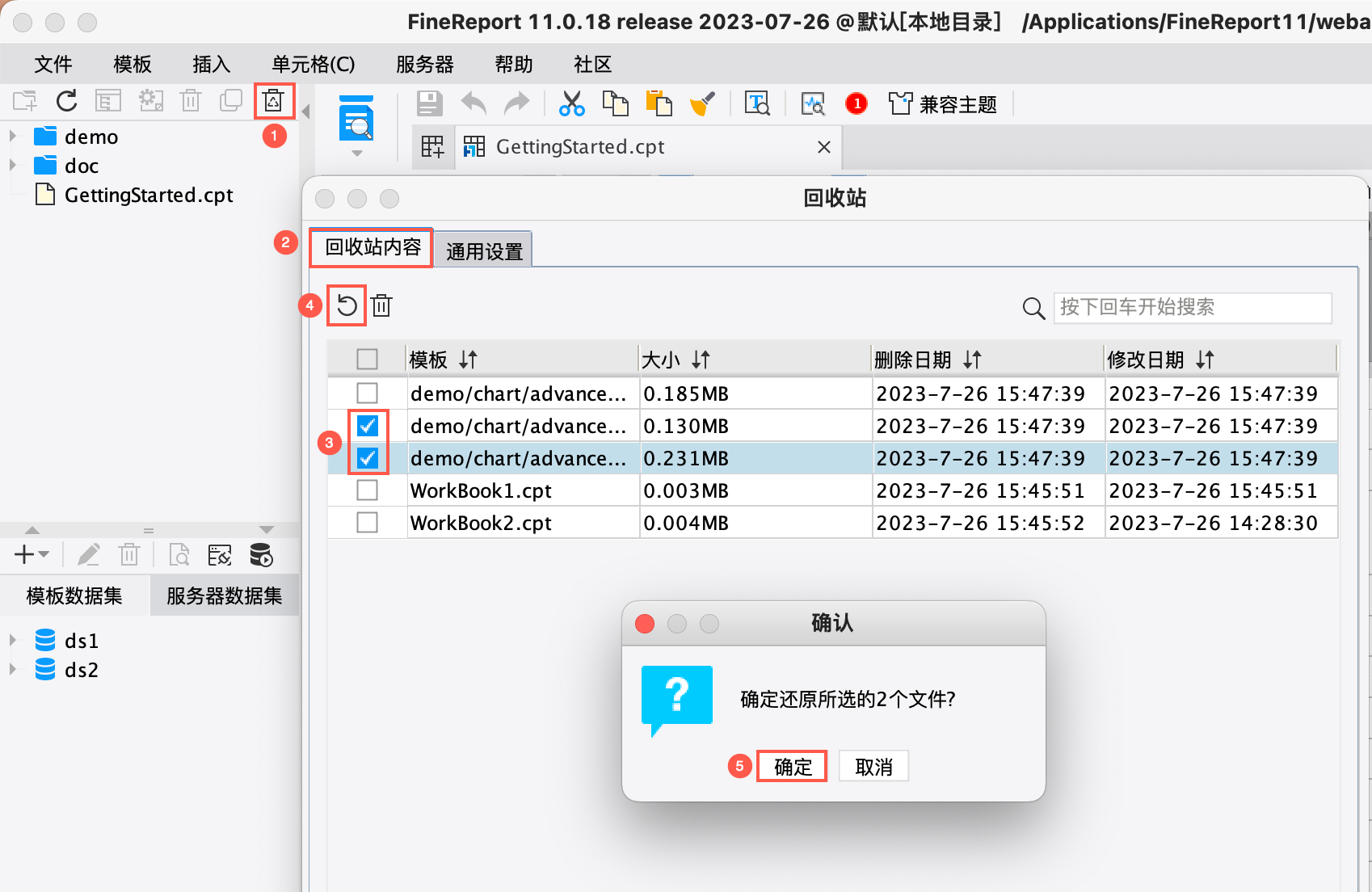
Task: Click the redo arrow in the main toolbar
Action: click(x=516, y=103)
